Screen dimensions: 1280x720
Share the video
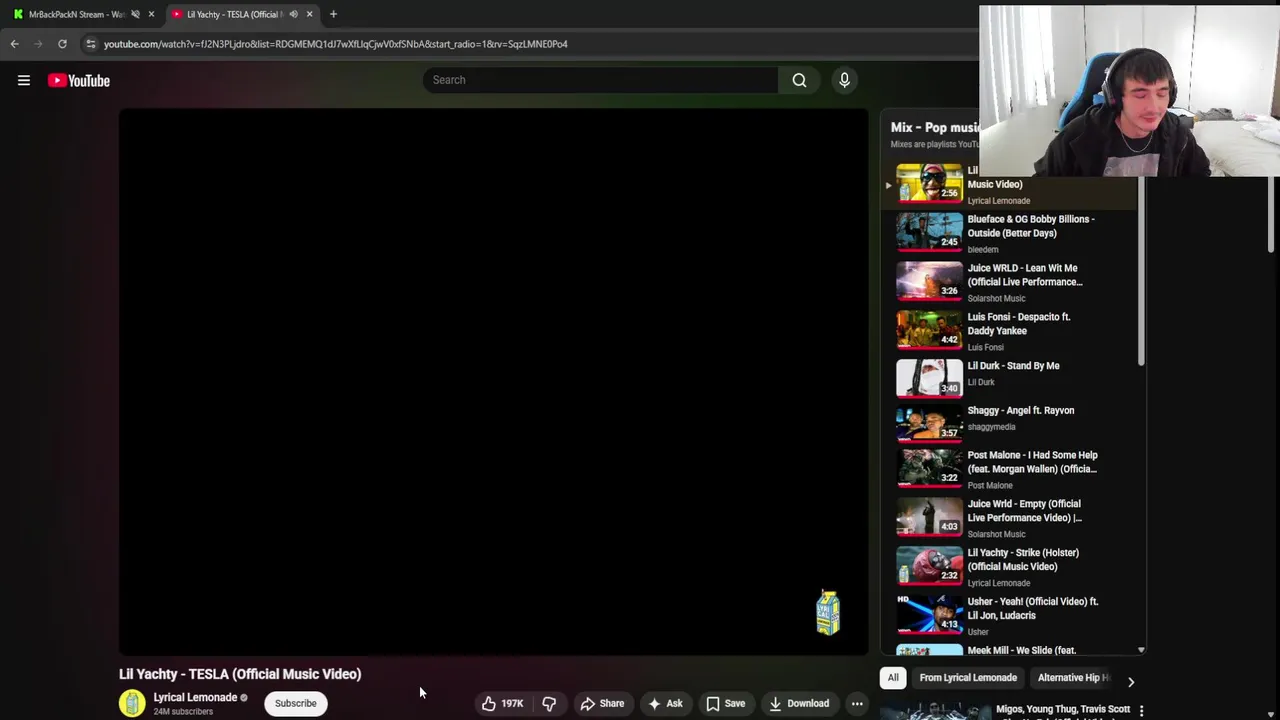click(x=602, y=704)
